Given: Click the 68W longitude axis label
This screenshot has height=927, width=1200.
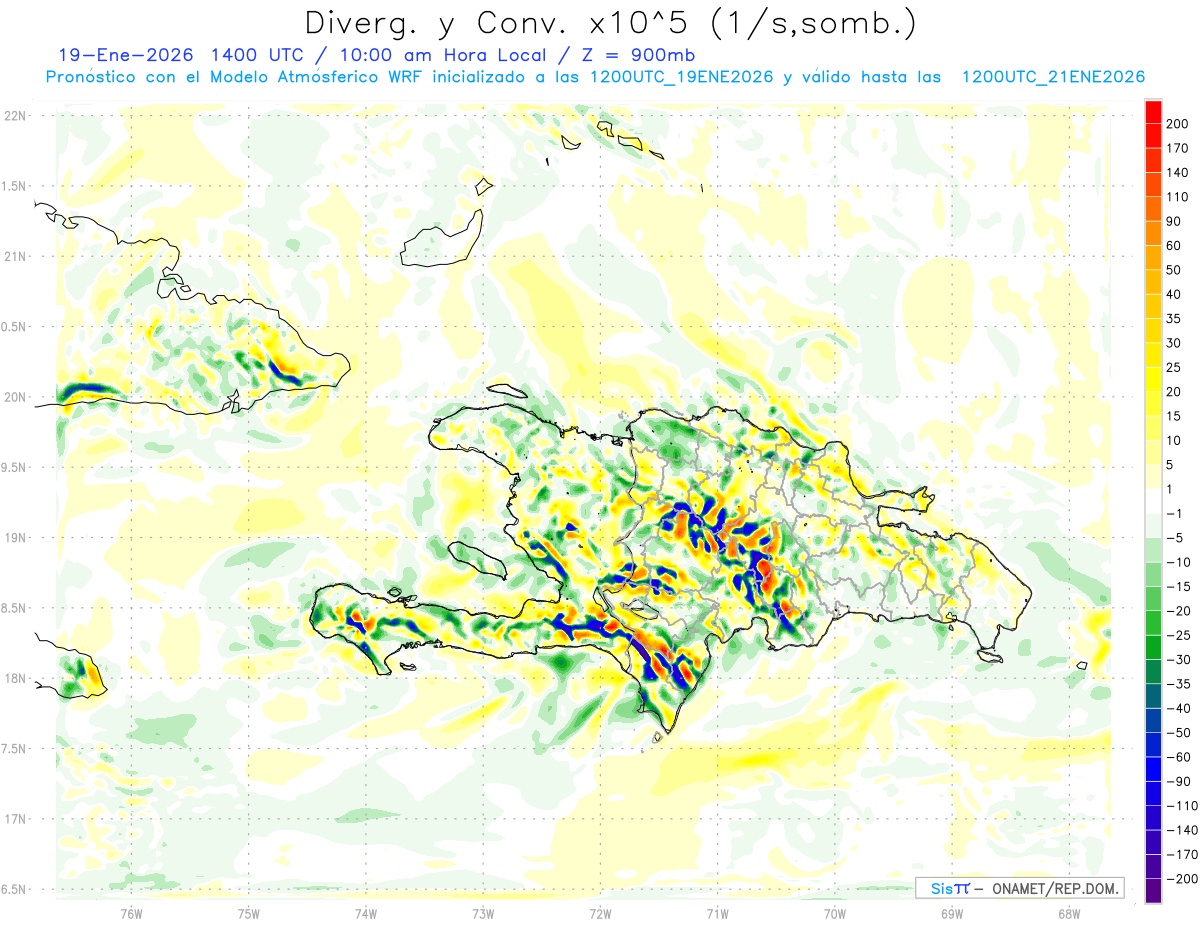Looking at the screenshot, I should 1068,912.
